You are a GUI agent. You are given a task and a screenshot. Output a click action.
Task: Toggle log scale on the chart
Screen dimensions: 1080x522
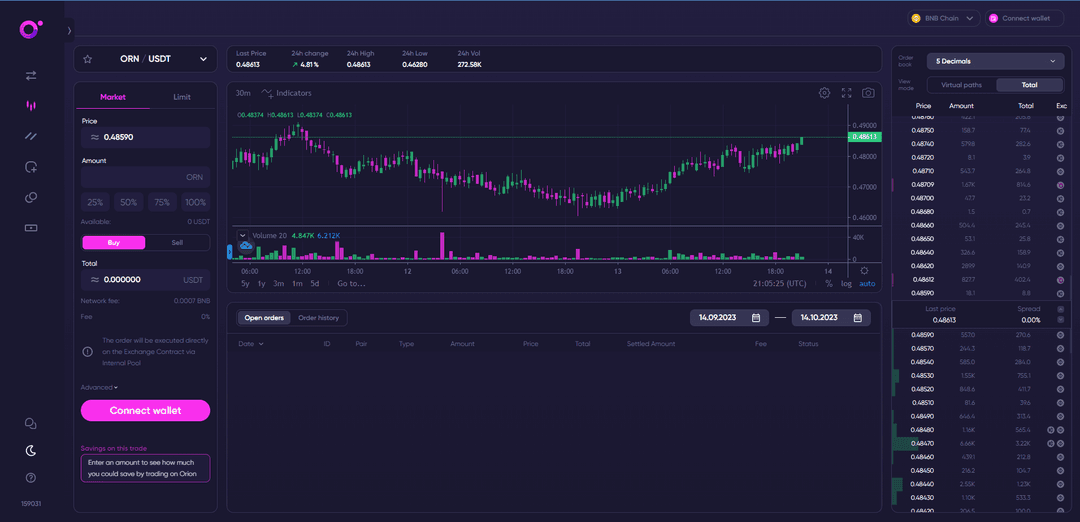846,283
